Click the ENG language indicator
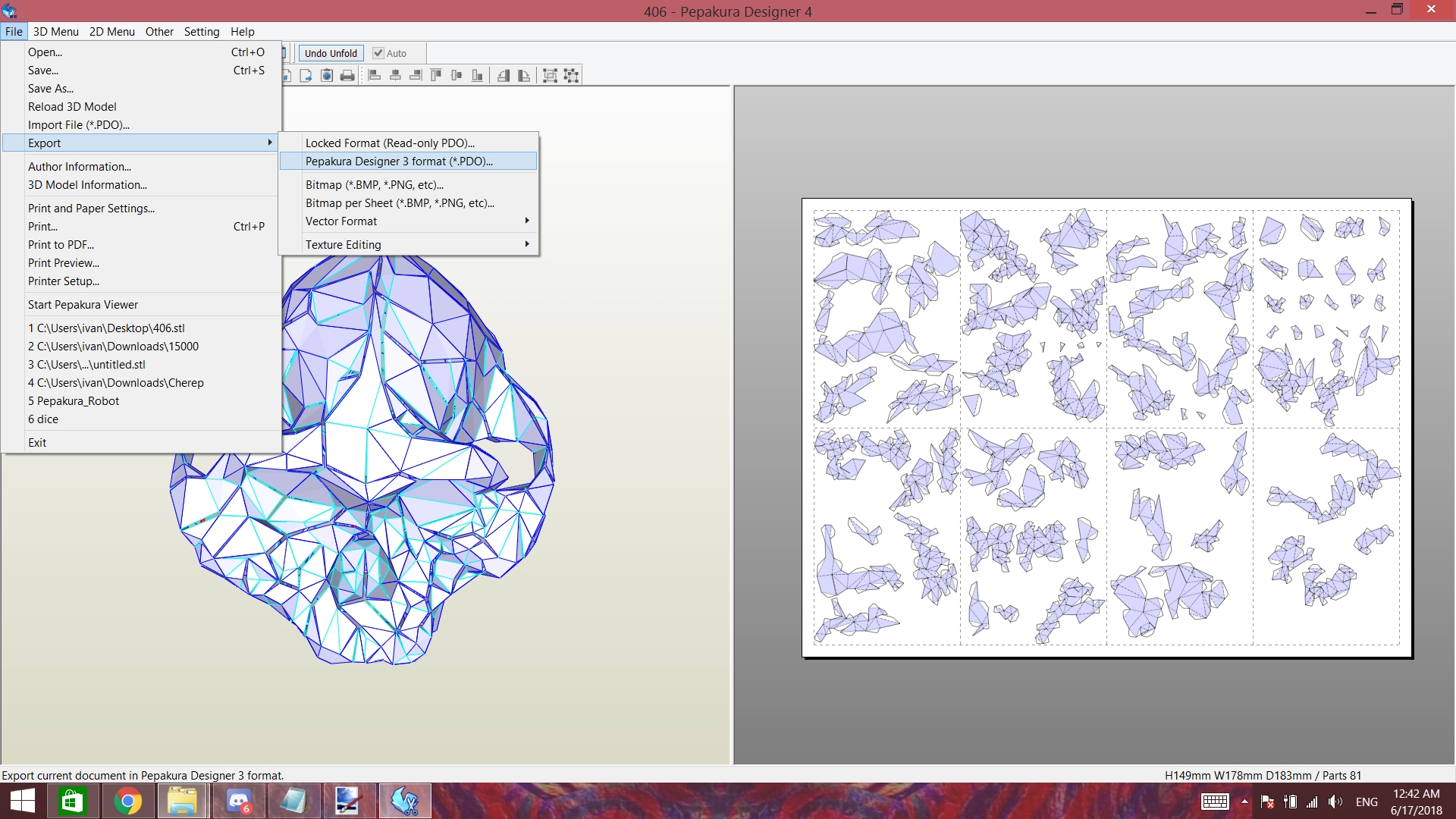Viewport: 1456px width, 819px height. click(x=1367, y=802)
